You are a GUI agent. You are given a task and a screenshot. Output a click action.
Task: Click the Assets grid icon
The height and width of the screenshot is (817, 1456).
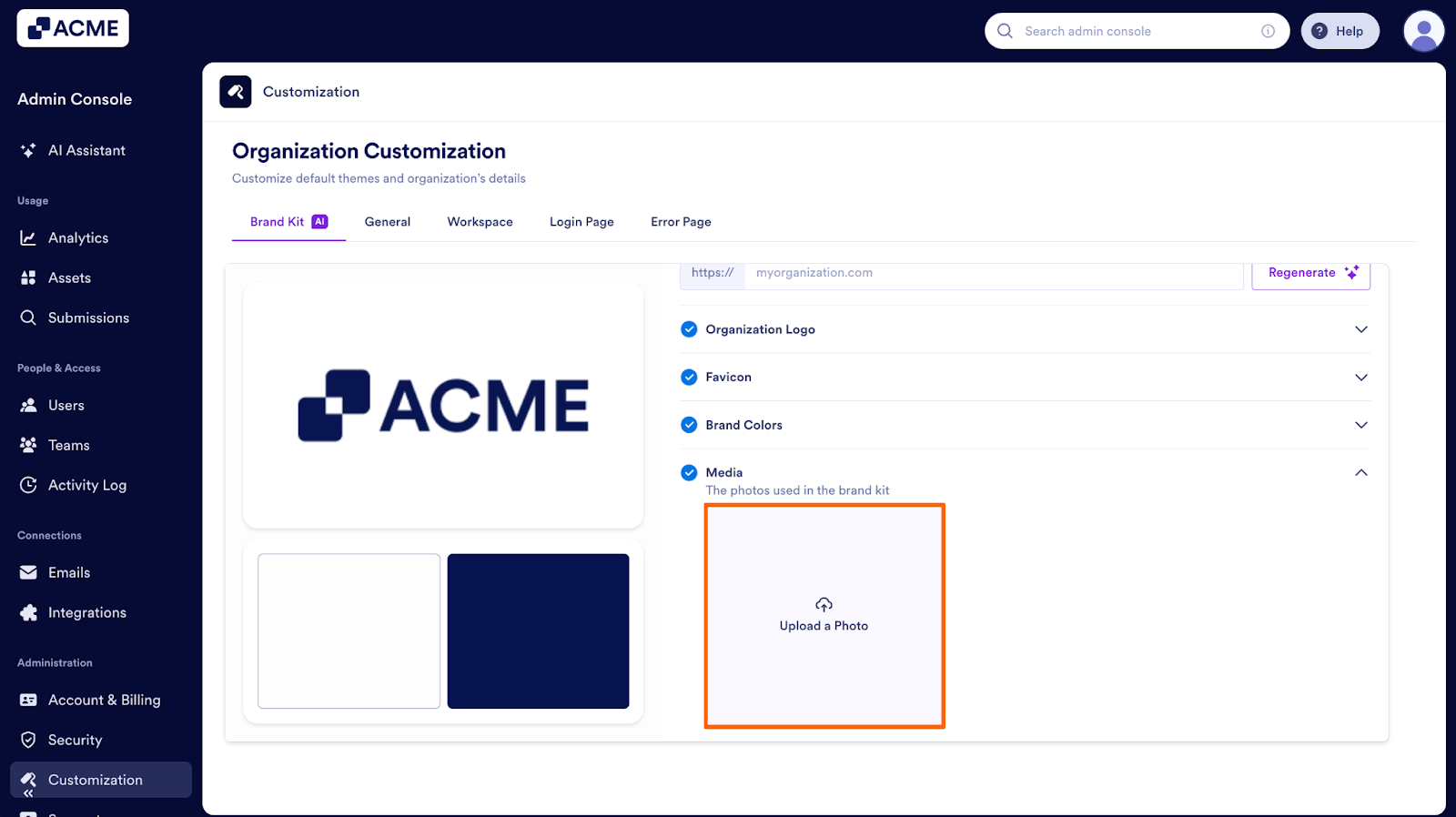point(28,277)
